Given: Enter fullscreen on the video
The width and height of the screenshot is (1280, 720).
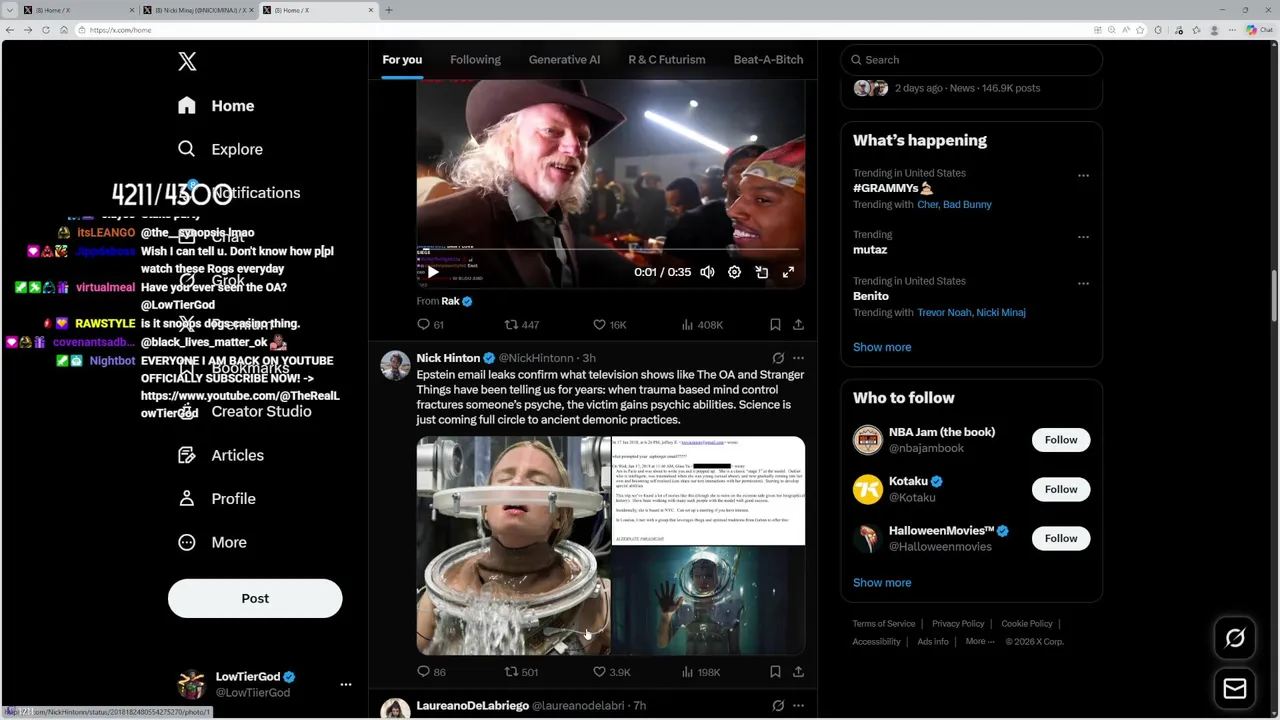Looking at the screenshot, I should pyautogui.click(x=788, y=272).
